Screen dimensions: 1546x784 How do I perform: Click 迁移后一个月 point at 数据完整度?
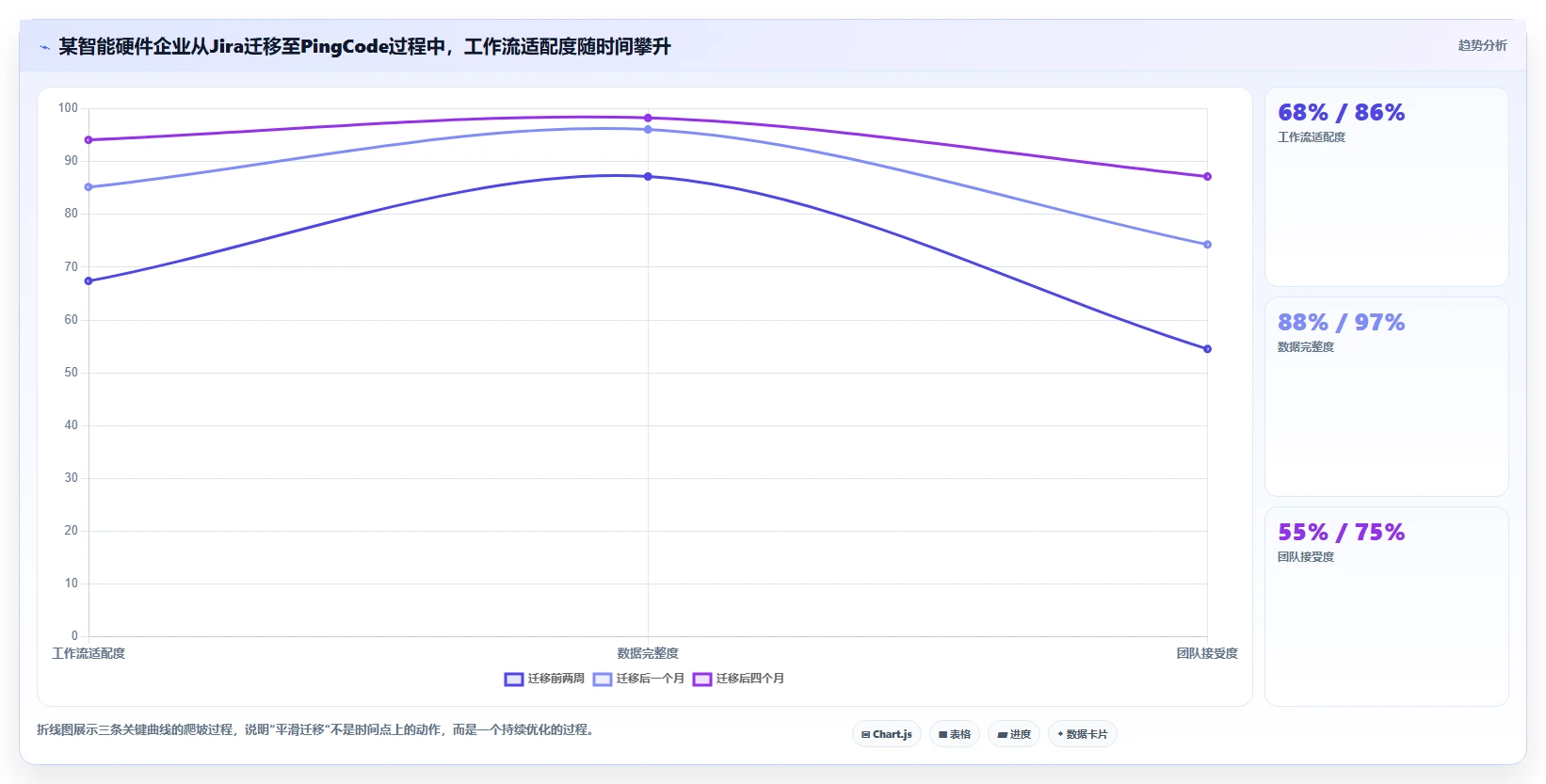(648, 130)
